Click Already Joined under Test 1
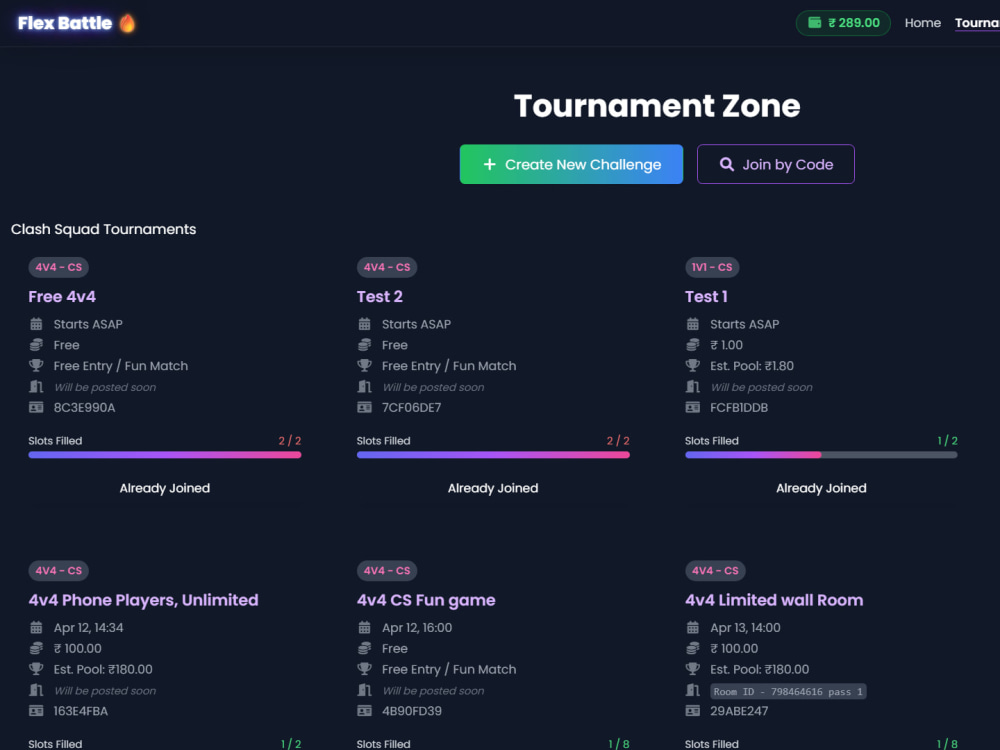Image resolution: width=1000 pixels, height=750 pixels. click(821, 488)
